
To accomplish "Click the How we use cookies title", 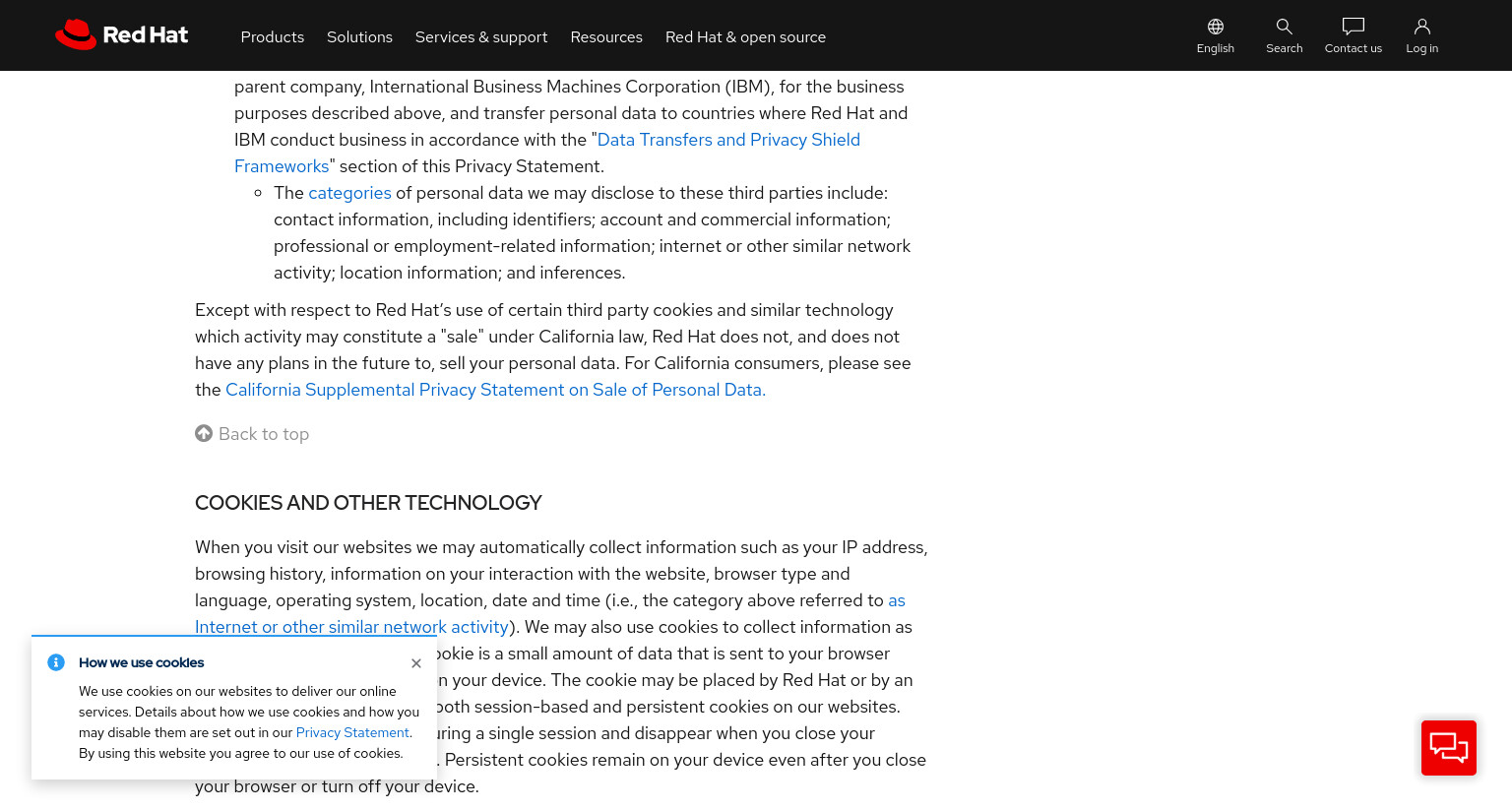I will point(142,662).
